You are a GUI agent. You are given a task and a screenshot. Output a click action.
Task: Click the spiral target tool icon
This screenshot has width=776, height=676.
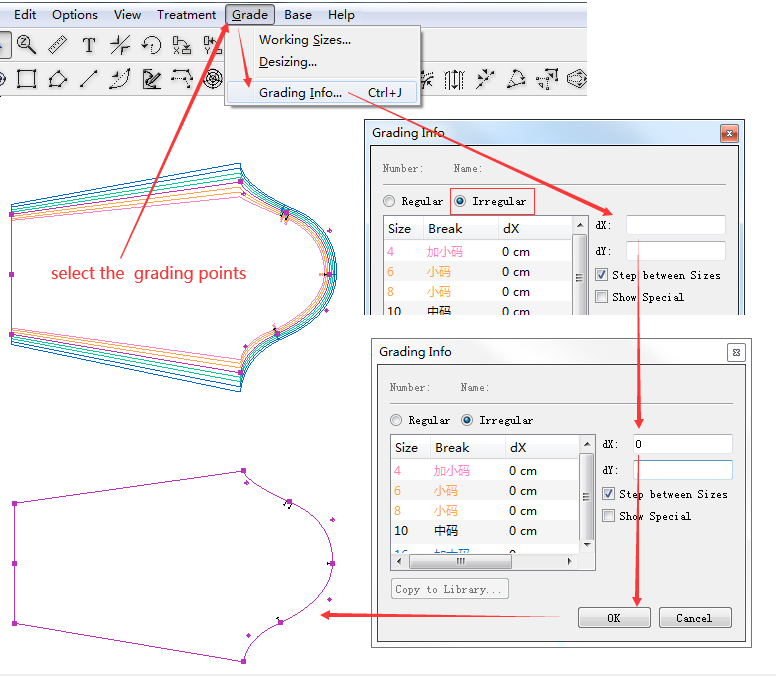click(x=212, y=78)
